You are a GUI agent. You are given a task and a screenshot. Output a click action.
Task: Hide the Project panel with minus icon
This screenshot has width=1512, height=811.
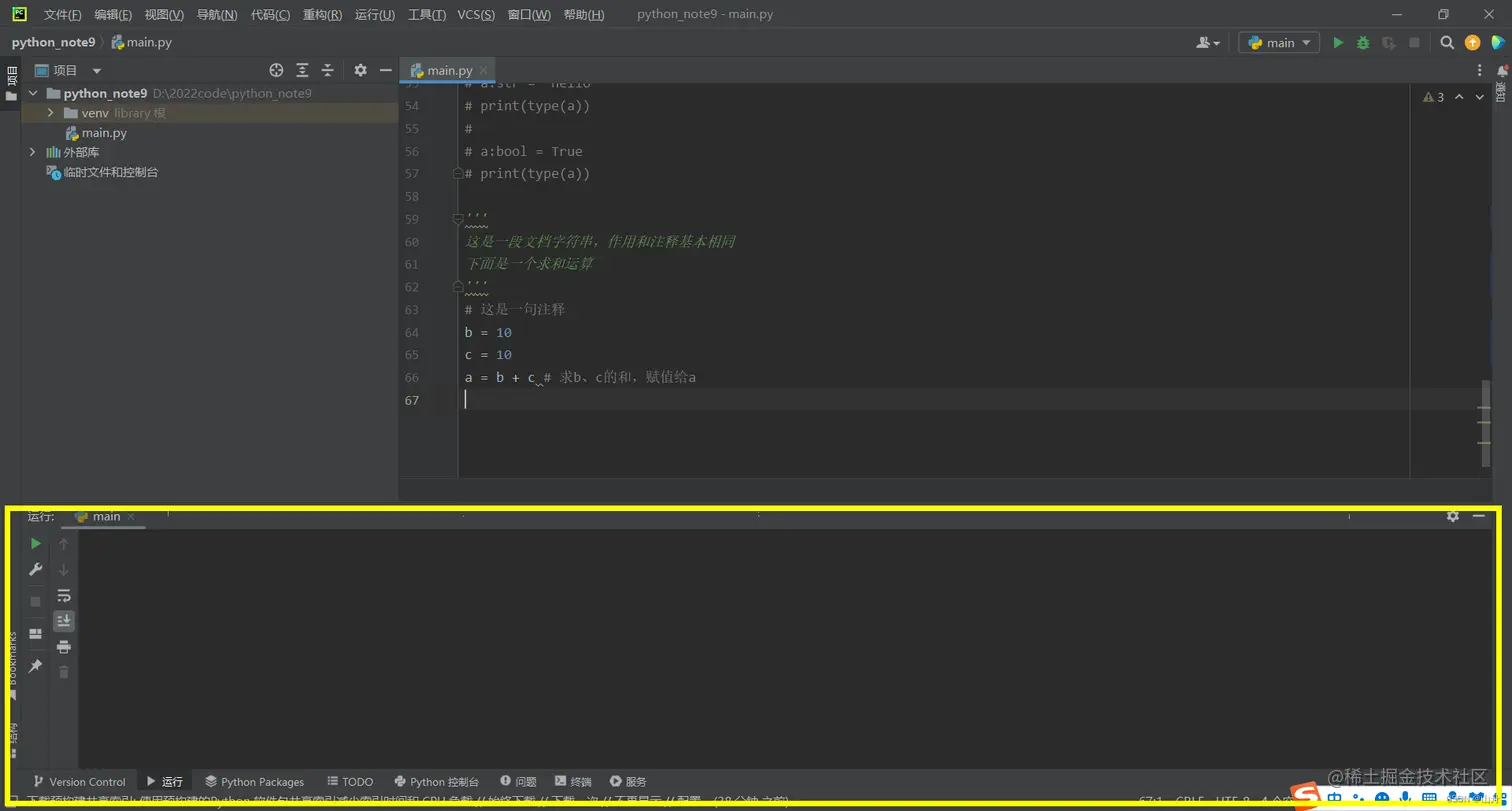tap(385, 70)
